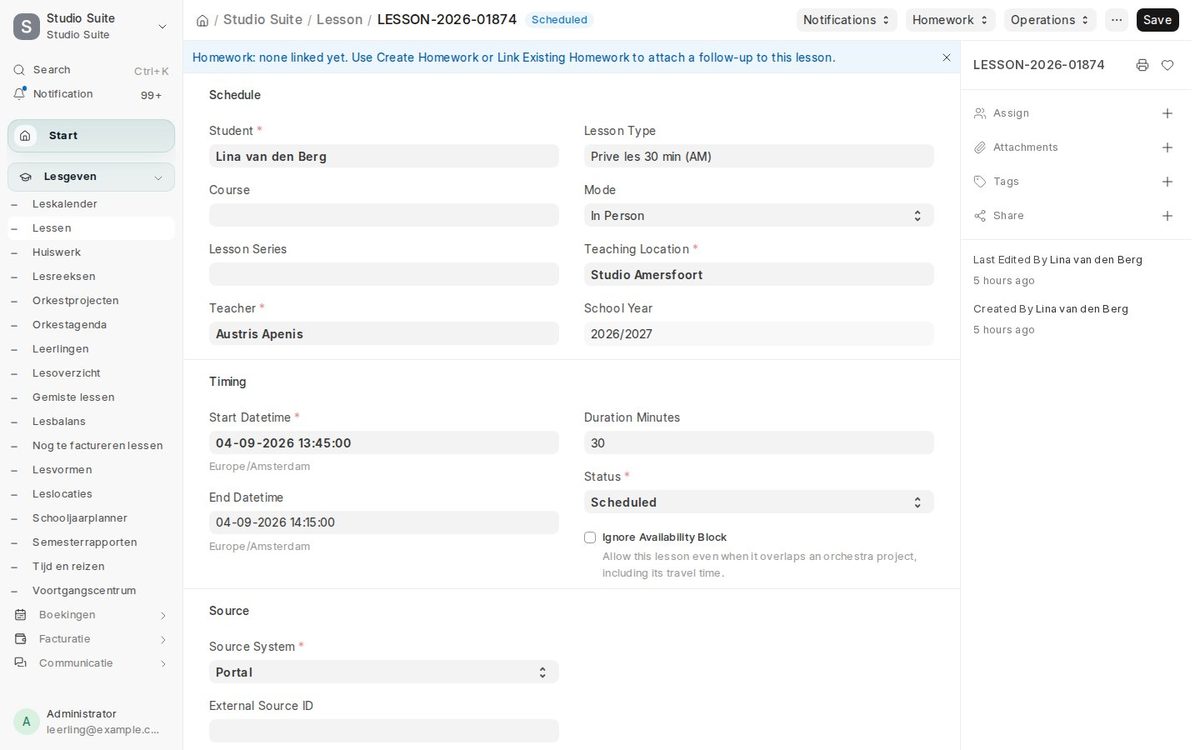Click the Start Datetime field
Image resolution: width=1200 pixels, height=750 pixels.
pos(384,443)
